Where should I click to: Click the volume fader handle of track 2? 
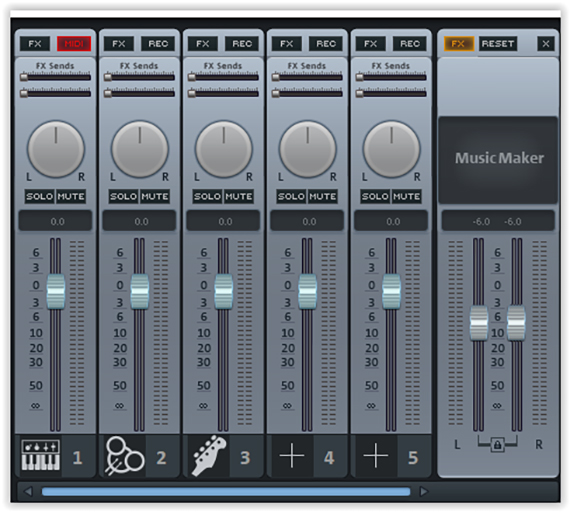pos(140,291)
